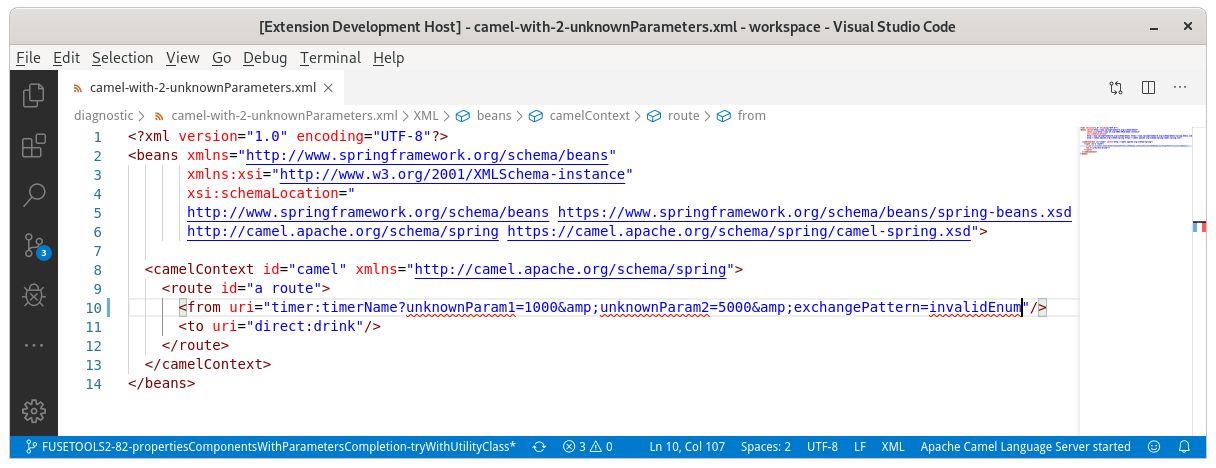Change the XML language mode indicator
The image size is (1216, 468).
click(893, 447)
